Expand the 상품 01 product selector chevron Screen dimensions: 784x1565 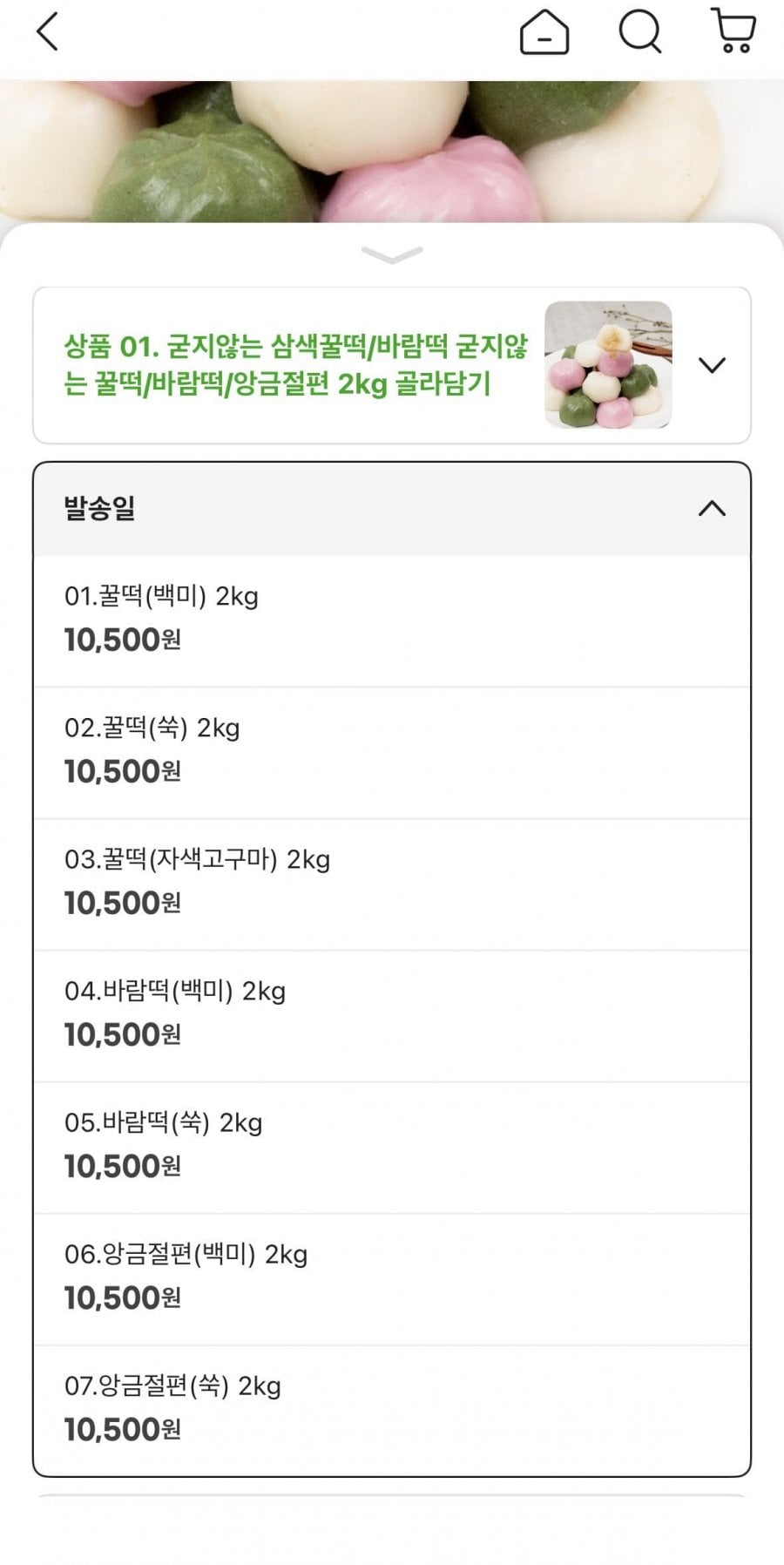[x=712, y=365]
